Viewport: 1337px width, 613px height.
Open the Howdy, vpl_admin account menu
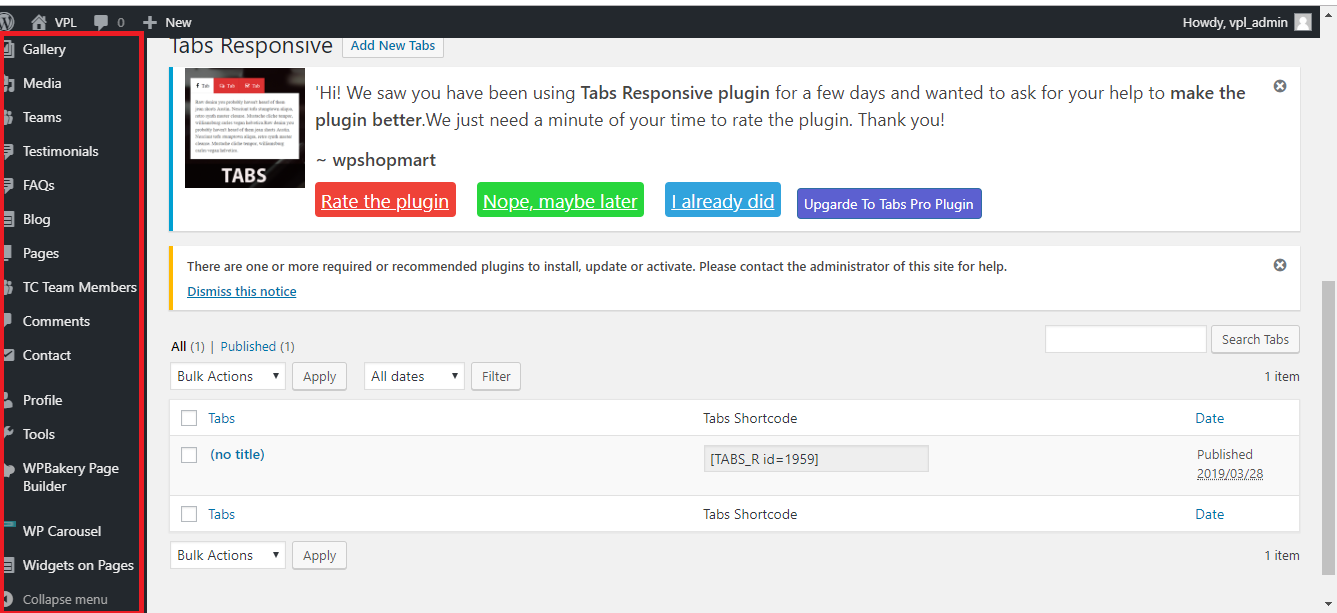tap(1246, 22)
